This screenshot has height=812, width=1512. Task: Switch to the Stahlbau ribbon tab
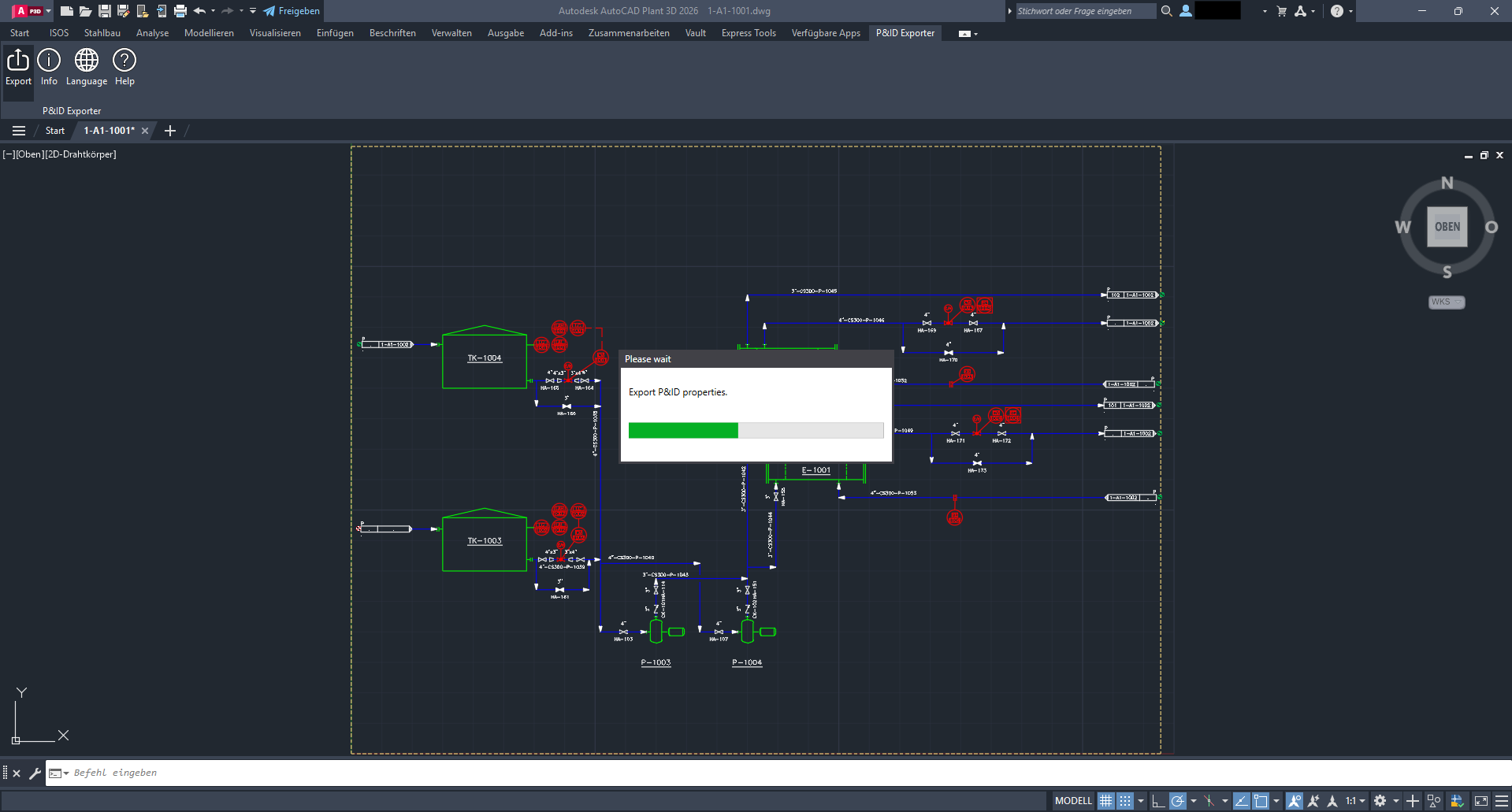(102, 32)
